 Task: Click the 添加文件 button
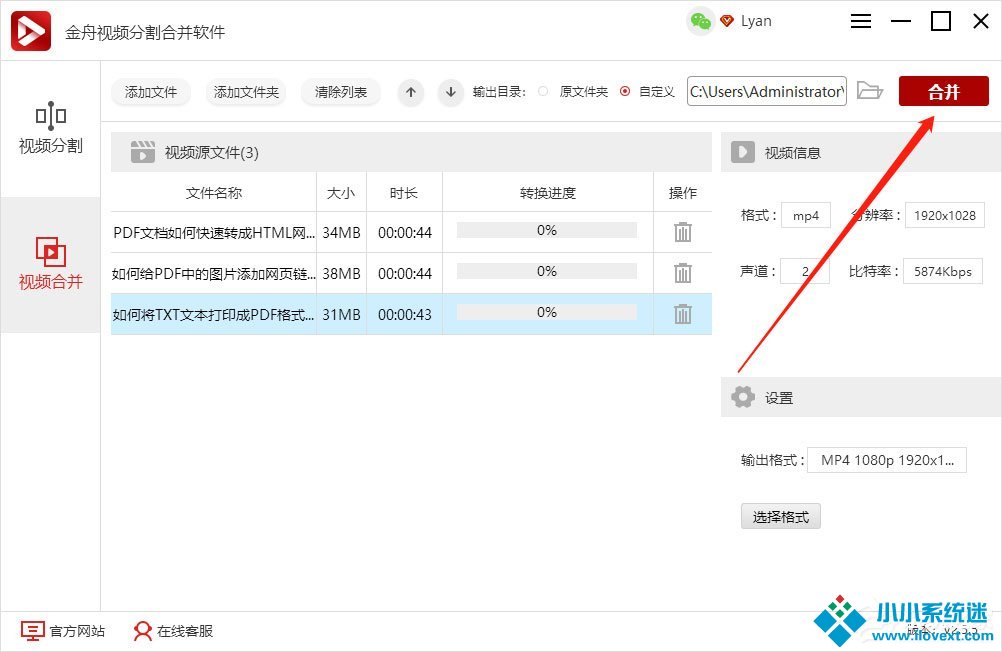(151, 92)
